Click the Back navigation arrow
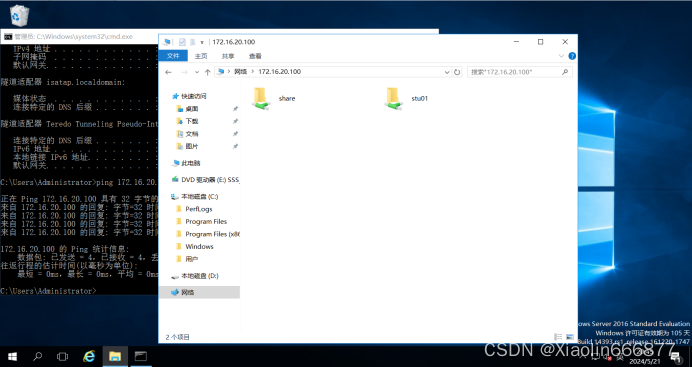Image resolution: width=692 pixels, height=367 pixels. pyautogui.click(x=168, y=72)
